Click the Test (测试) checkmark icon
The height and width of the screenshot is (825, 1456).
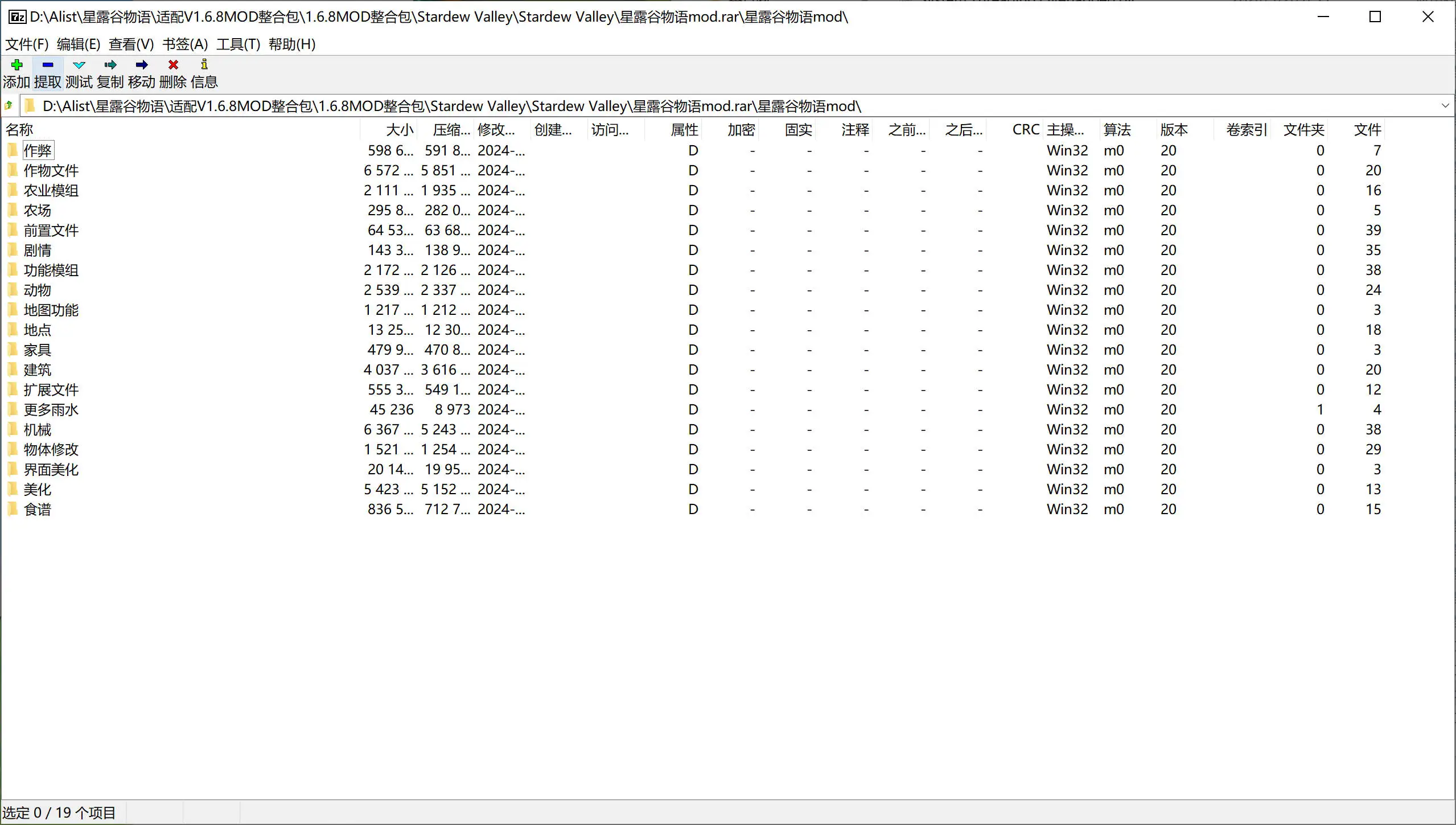[x=79, y=65]
